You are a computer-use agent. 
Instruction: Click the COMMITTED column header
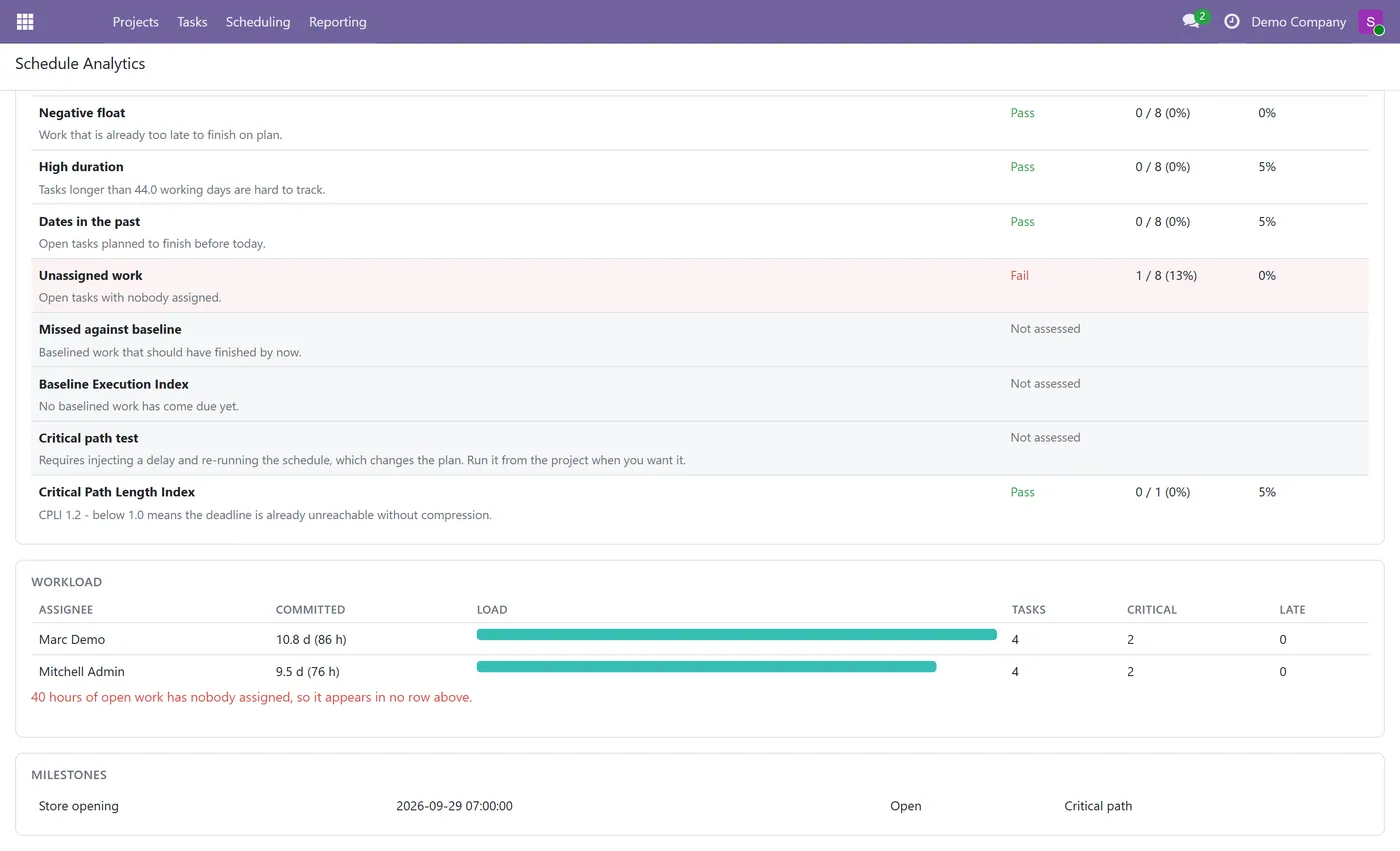click(x=311, y=610)
